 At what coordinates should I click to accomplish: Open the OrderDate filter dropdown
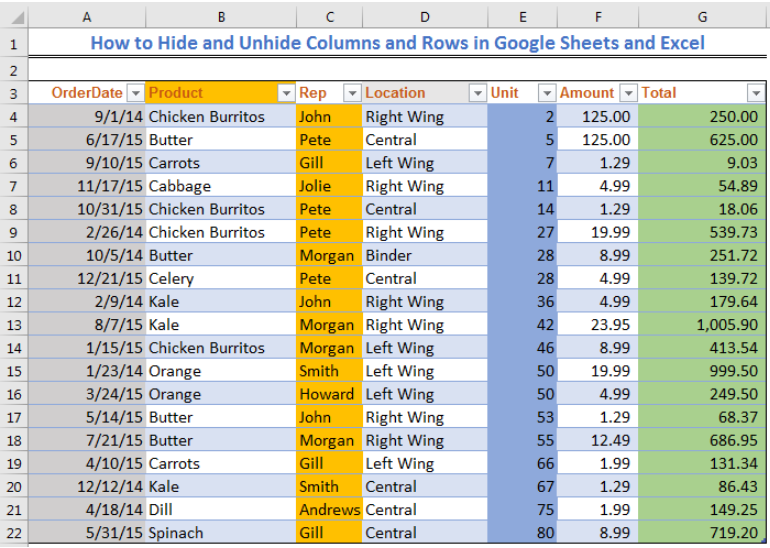tap(136, 93)
